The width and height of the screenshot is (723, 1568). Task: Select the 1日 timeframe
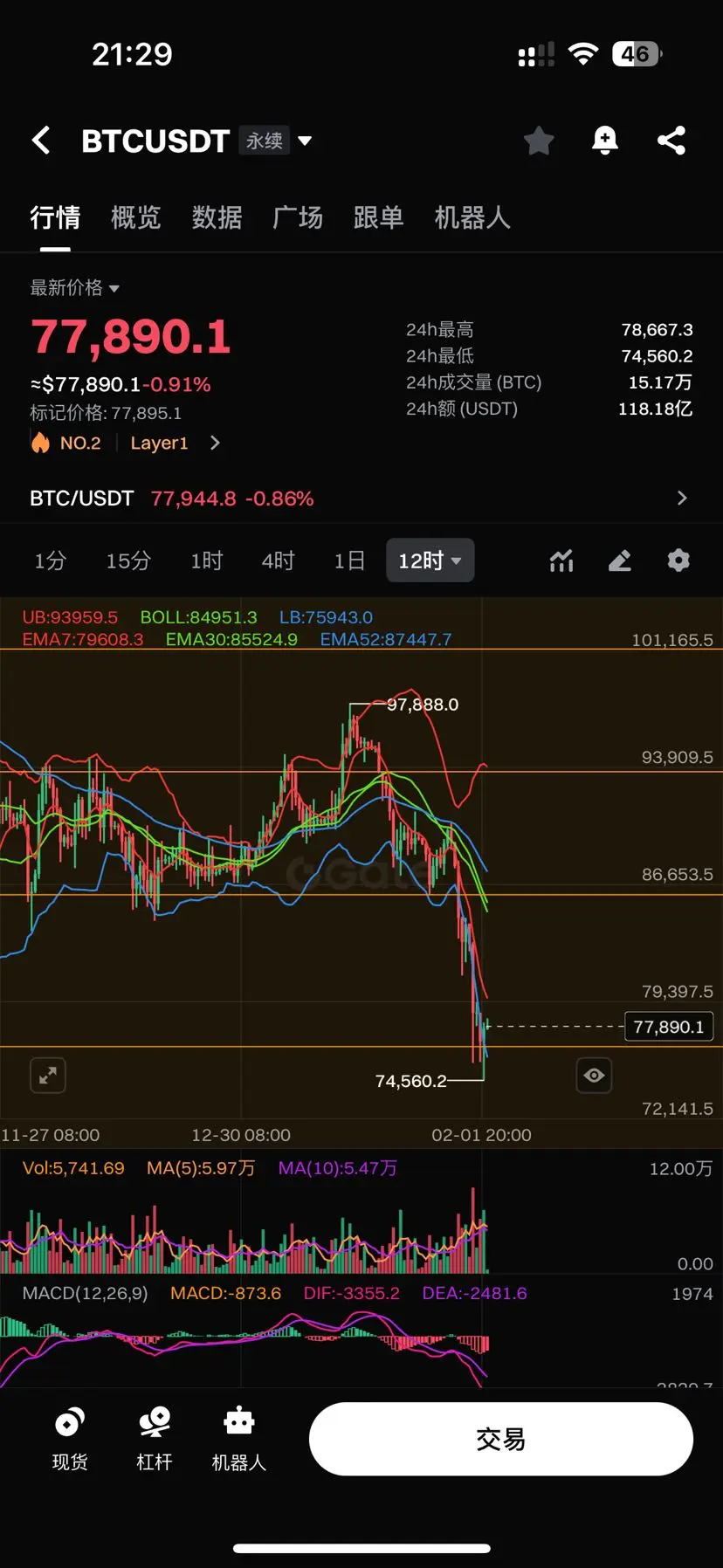click(x=349, y=560)
